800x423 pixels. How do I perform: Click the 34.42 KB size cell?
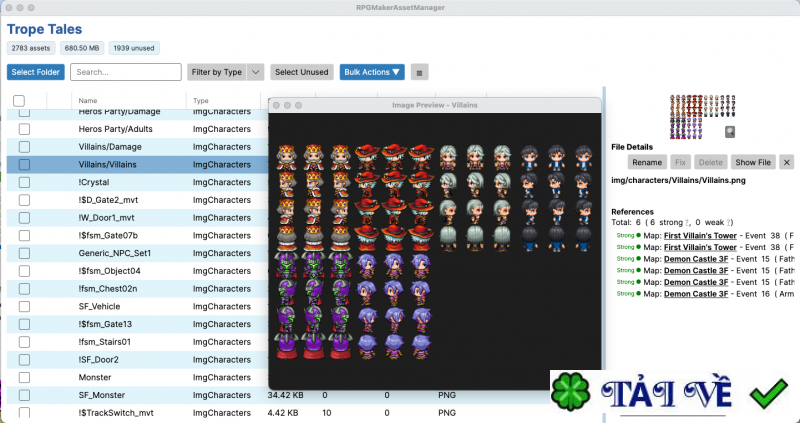(285, 395)
